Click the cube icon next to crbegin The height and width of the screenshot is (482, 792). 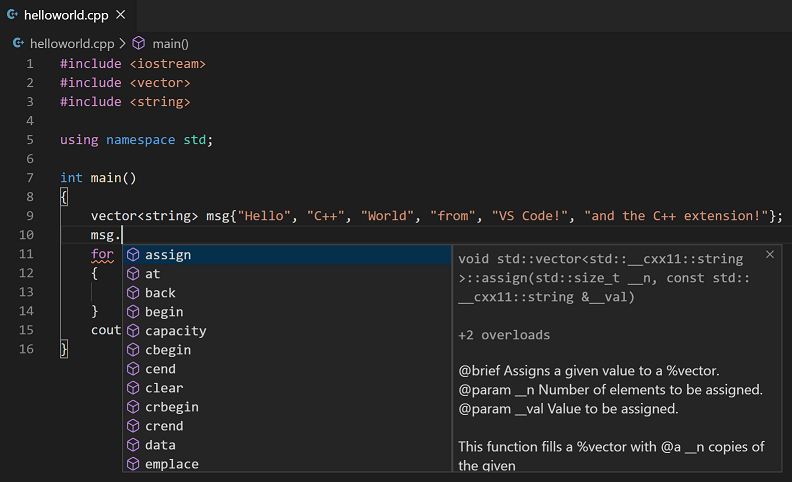133,407
